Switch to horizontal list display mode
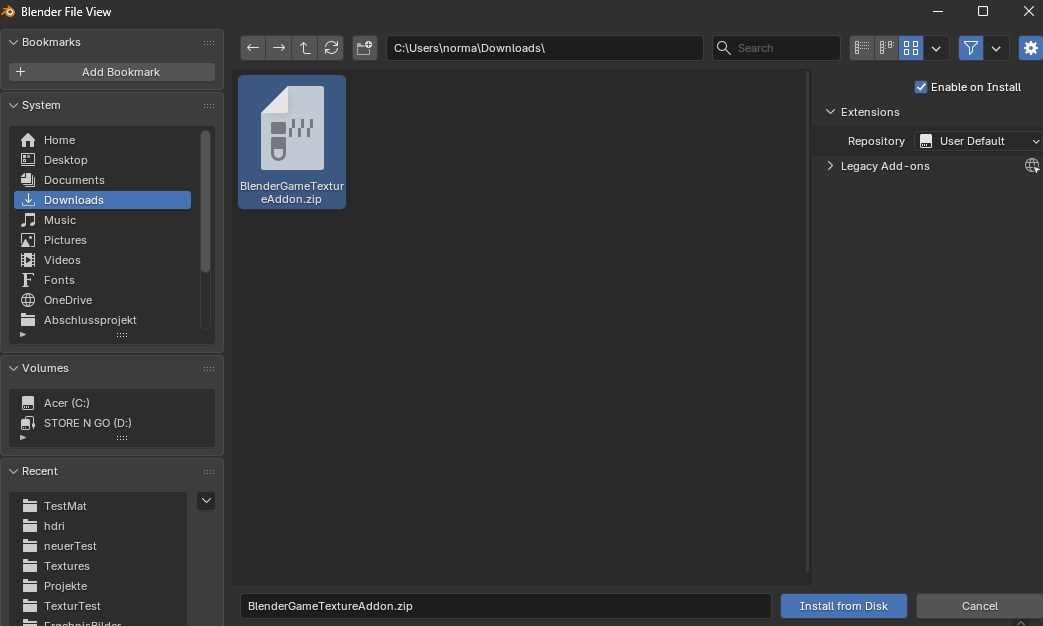Viewport: 1043px width, 626px height. [887, 48]
